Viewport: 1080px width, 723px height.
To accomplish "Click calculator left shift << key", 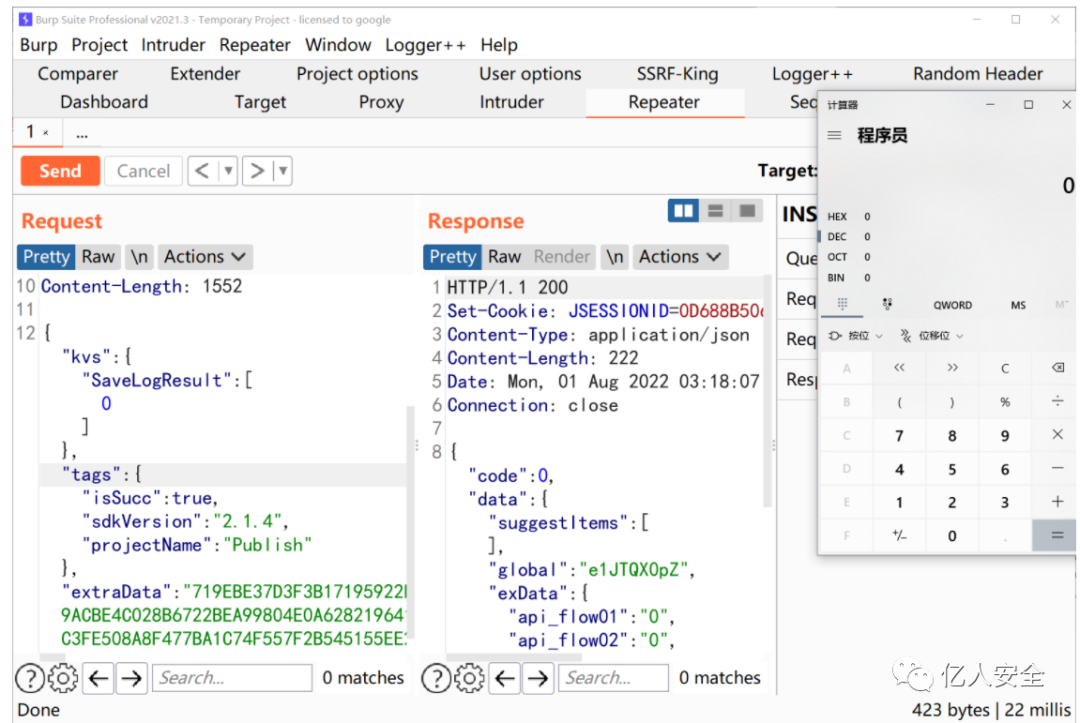I will coord(899,368).
